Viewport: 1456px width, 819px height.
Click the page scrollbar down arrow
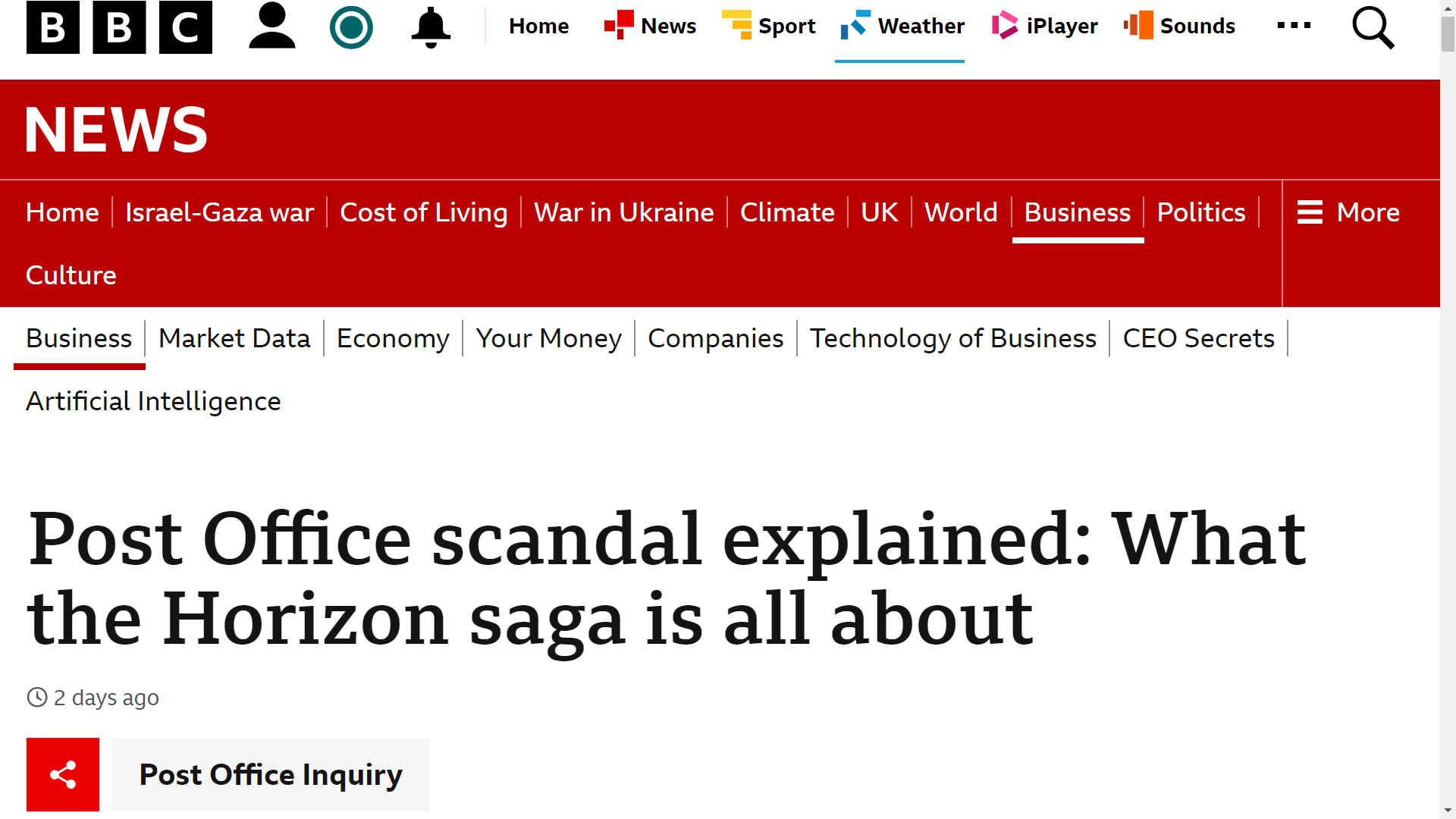(x=1448, y=811)
